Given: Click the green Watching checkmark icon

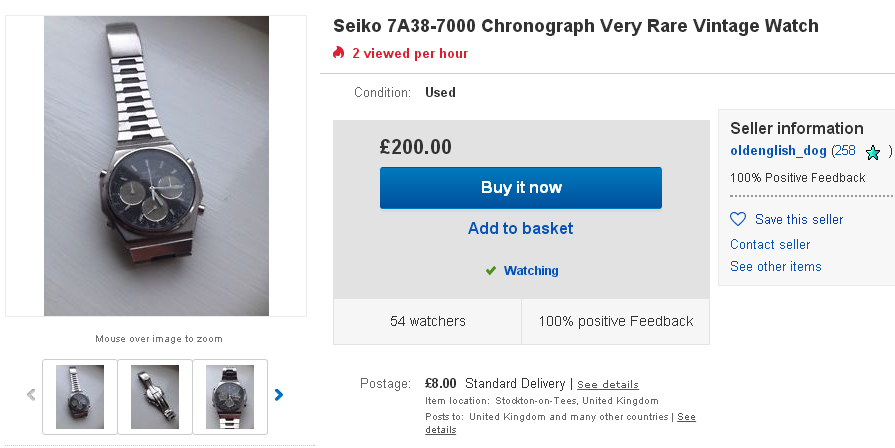Looking at the screenshot, I should point(491,271).
